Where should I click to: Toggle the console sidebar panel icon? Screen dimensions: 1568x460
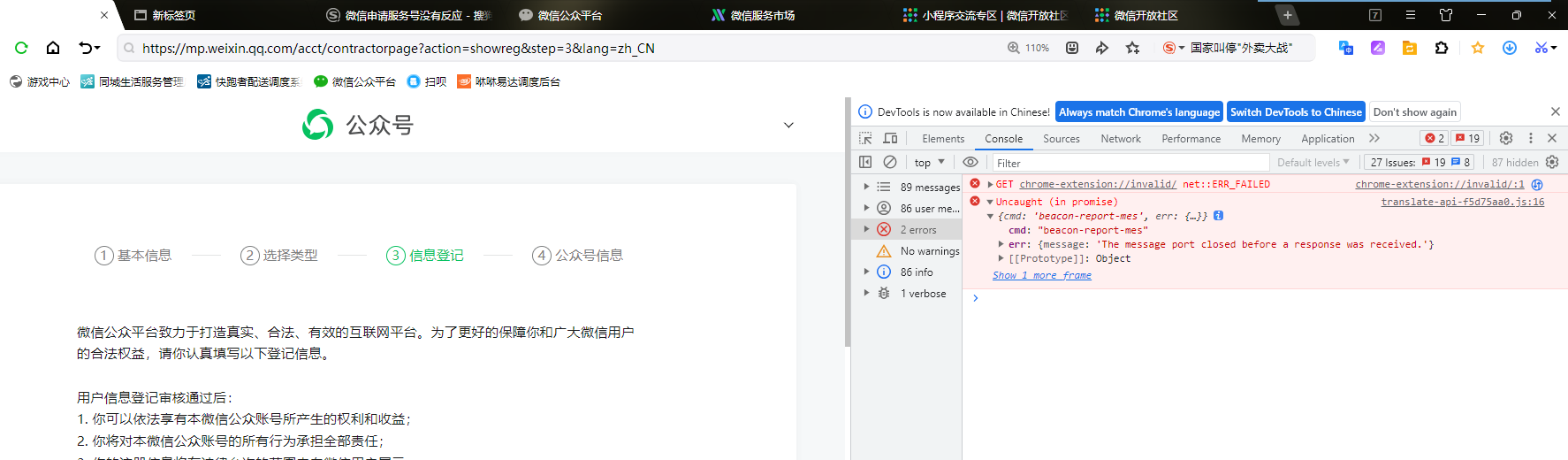[x=865, y=162]
